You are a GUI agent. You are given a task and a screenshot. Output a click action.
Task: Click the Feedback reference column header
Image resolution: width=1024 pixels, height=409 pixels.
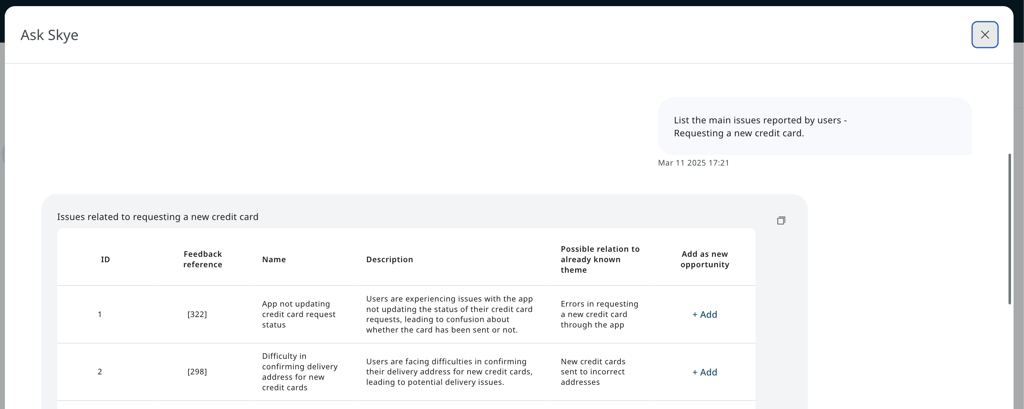click(202, 259)
